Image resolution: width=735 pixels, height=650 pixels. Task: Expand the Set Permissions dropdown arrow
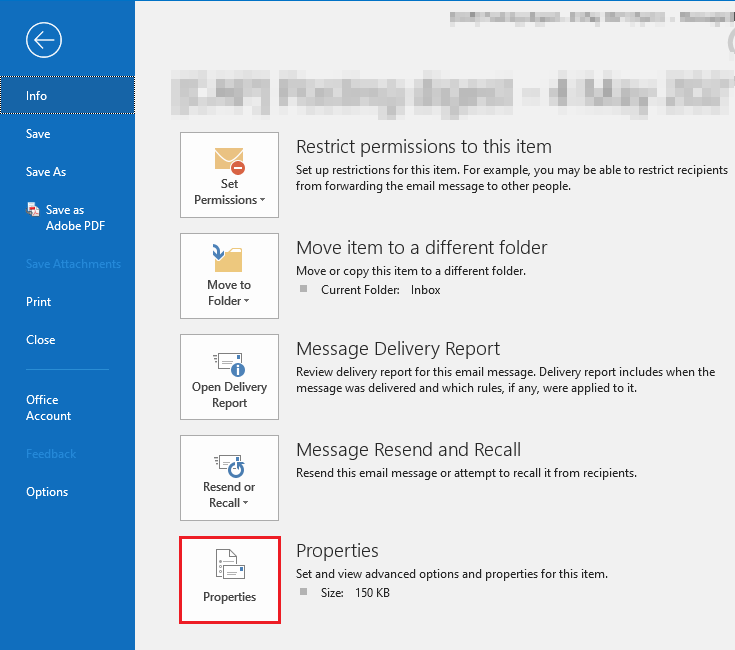262,200
